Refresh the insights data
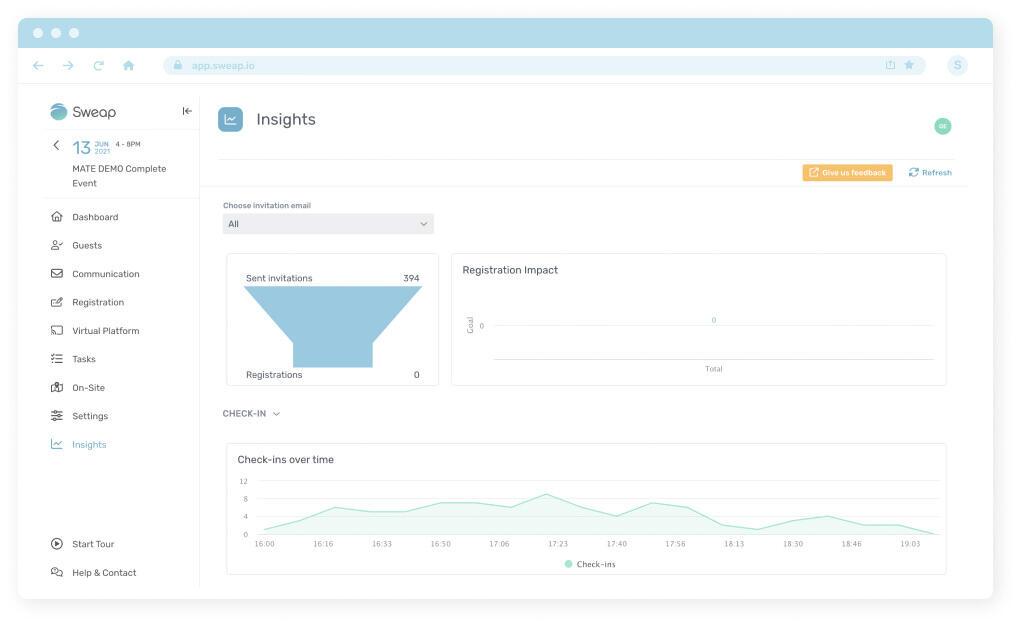The width and height of the screenshot is (1019, 625). point(930,173)
